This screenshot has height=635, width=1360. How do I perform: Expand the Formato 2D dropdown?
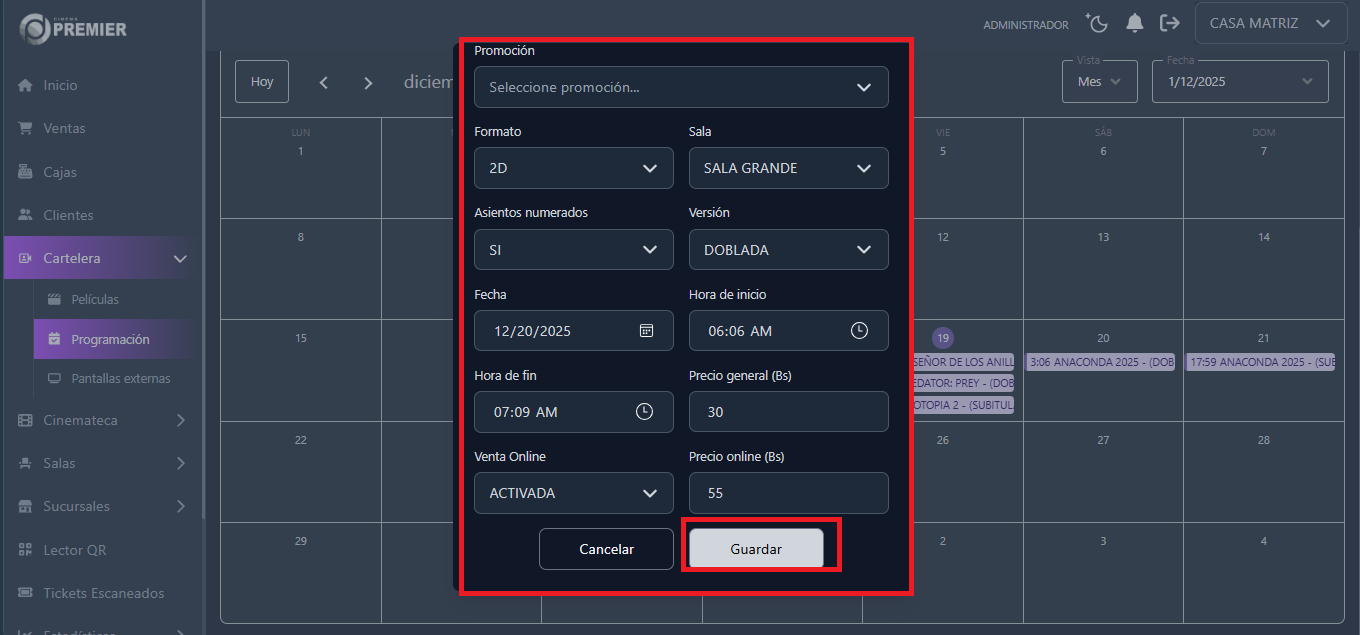click(573, 168)
